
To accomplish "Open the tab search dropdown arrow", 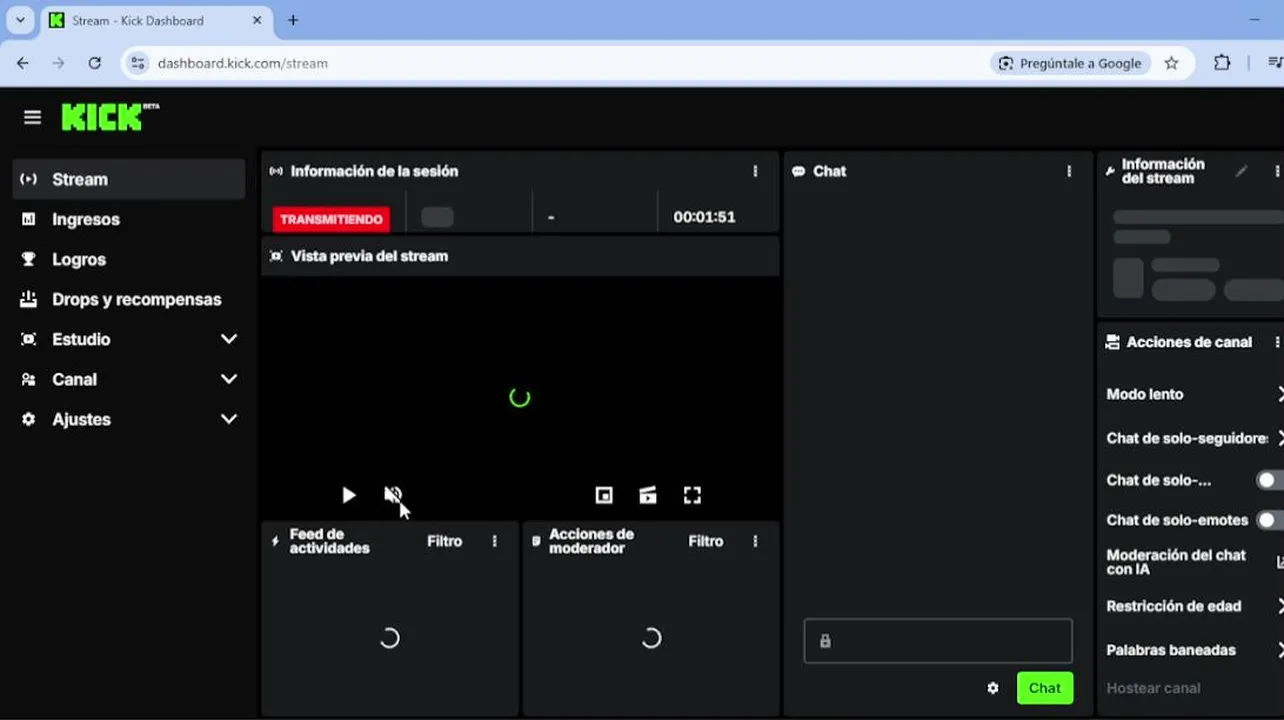I will coord(20,20).
